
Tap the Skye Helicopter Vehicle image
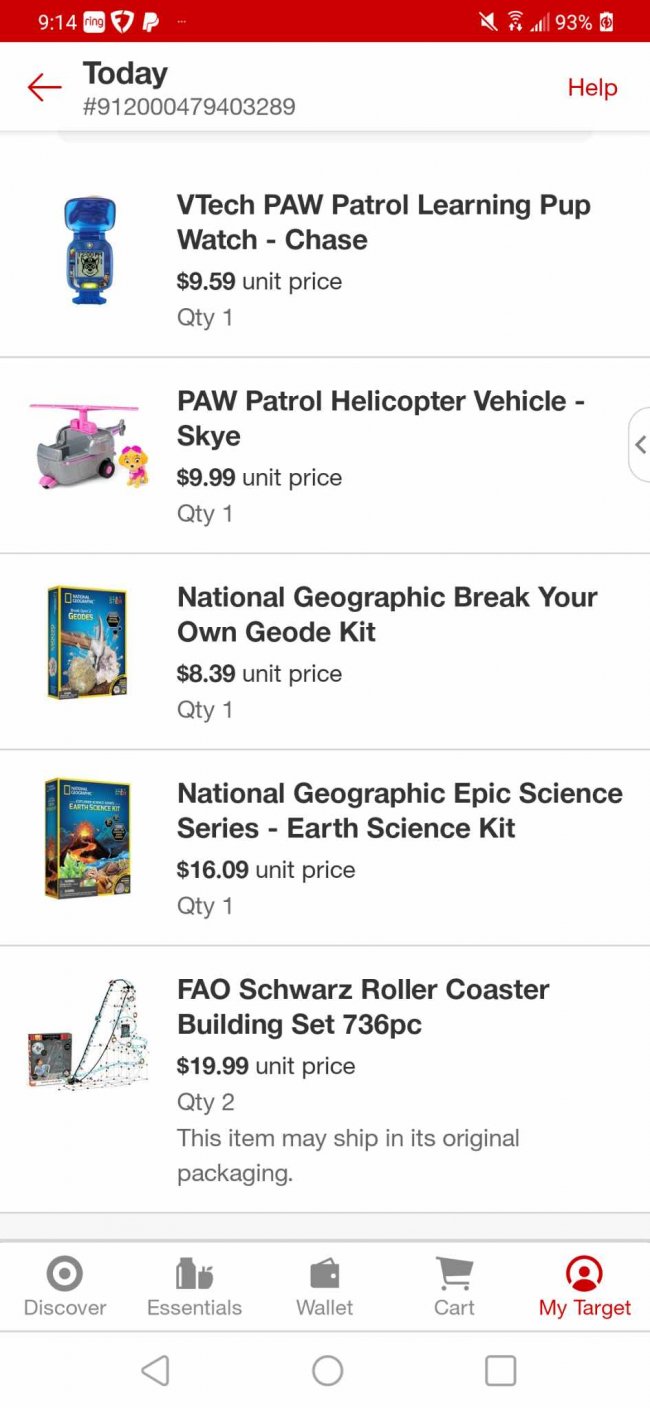tap(89, 446)
